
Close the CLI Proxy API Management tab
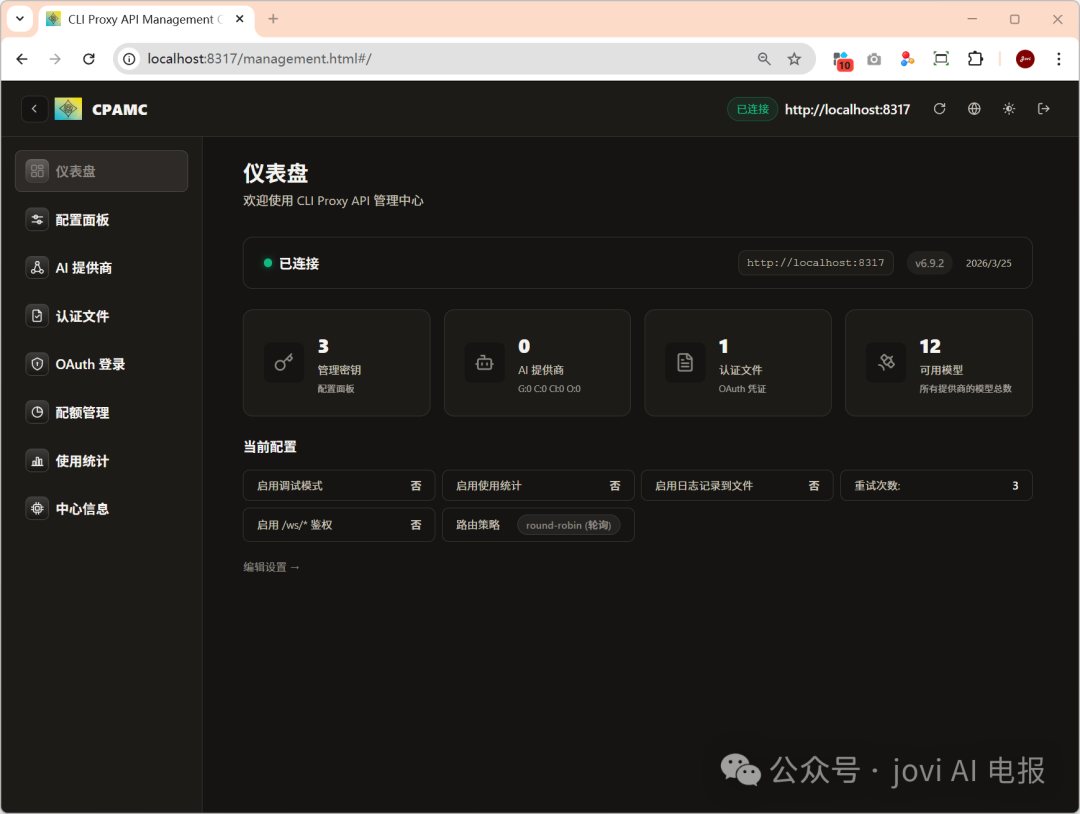pos(240,19)
